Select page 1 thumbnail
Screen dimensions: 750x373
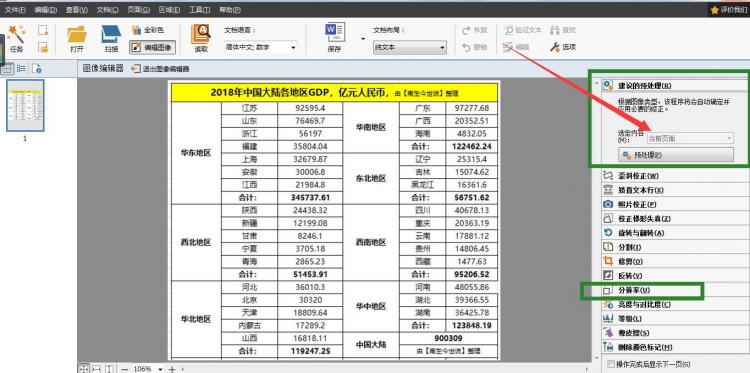point(25,105)
